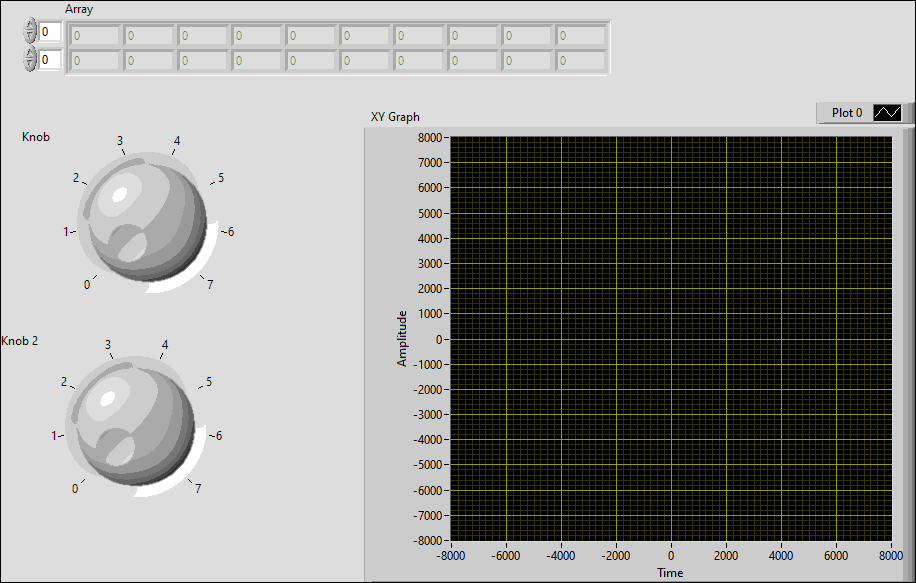Click the Plot 0 line-style icon in legend
This screenshot has height=583, width=916.
(887, 113)
